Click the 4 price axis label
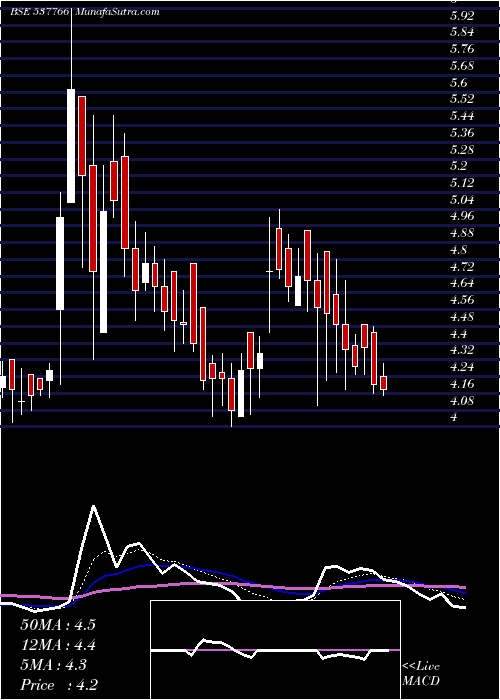 point(454,417)
